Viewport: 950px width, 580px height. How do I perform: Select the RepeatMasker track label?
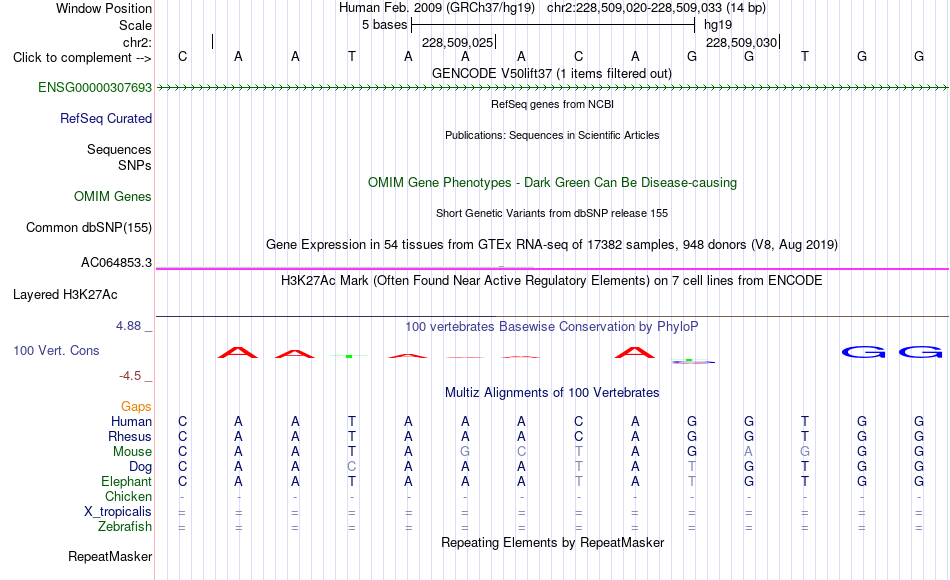tap(110, 556)
